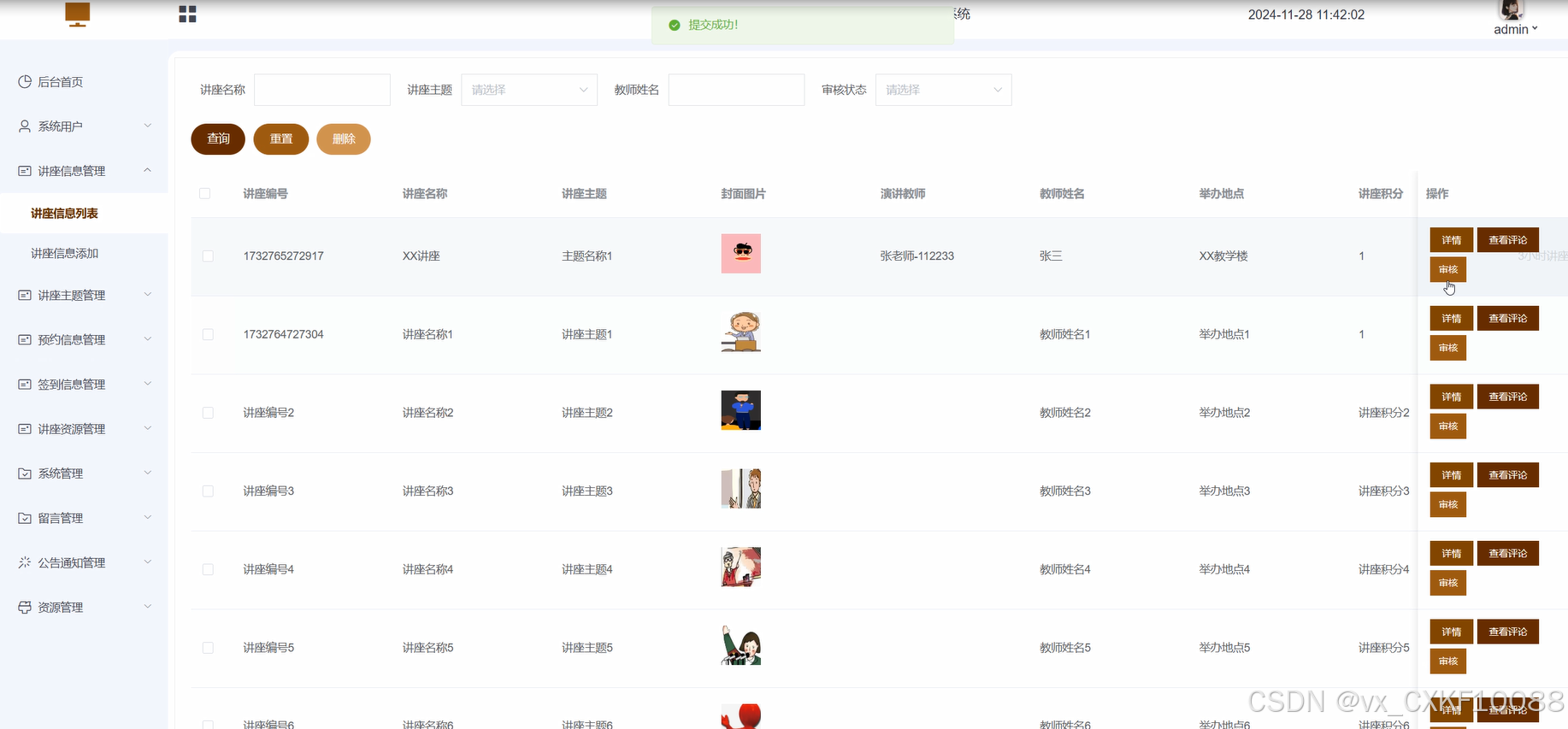Click 审核 for the 讲座名称2 row

coord(1448,426)
